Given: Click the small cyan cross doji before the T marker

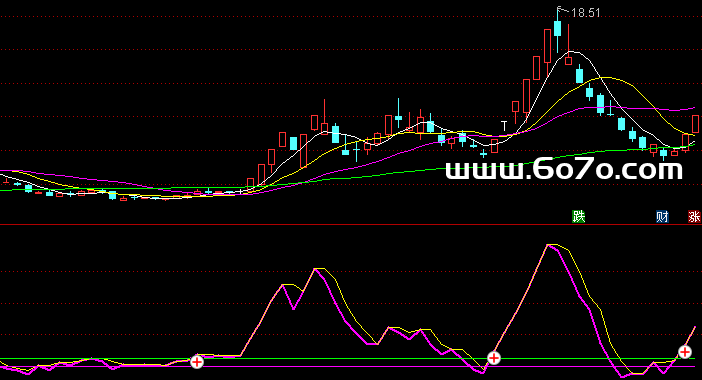Looking at the screenshot, I should (484, 154).
